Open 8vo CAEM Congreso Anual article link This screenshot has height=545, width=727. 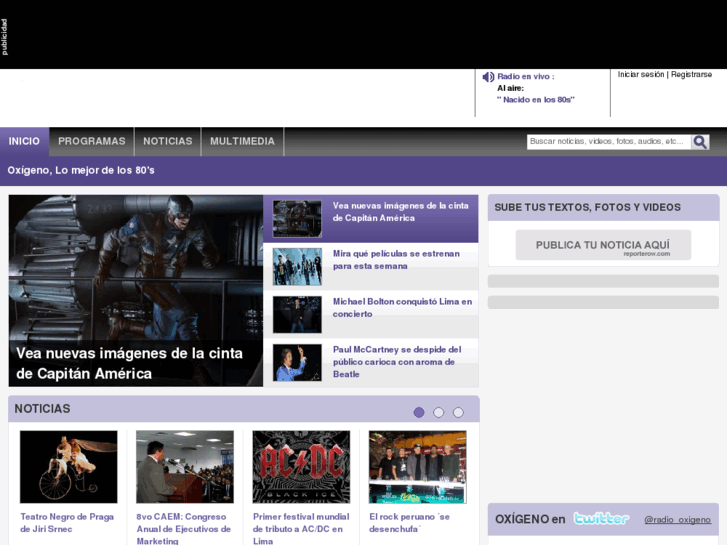184,529
